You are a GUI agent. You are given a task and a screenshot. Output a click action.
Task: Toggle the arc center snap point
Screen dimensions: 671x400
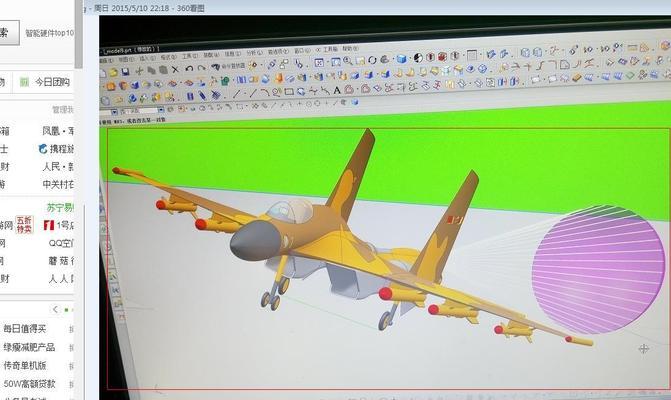[309, 104]
